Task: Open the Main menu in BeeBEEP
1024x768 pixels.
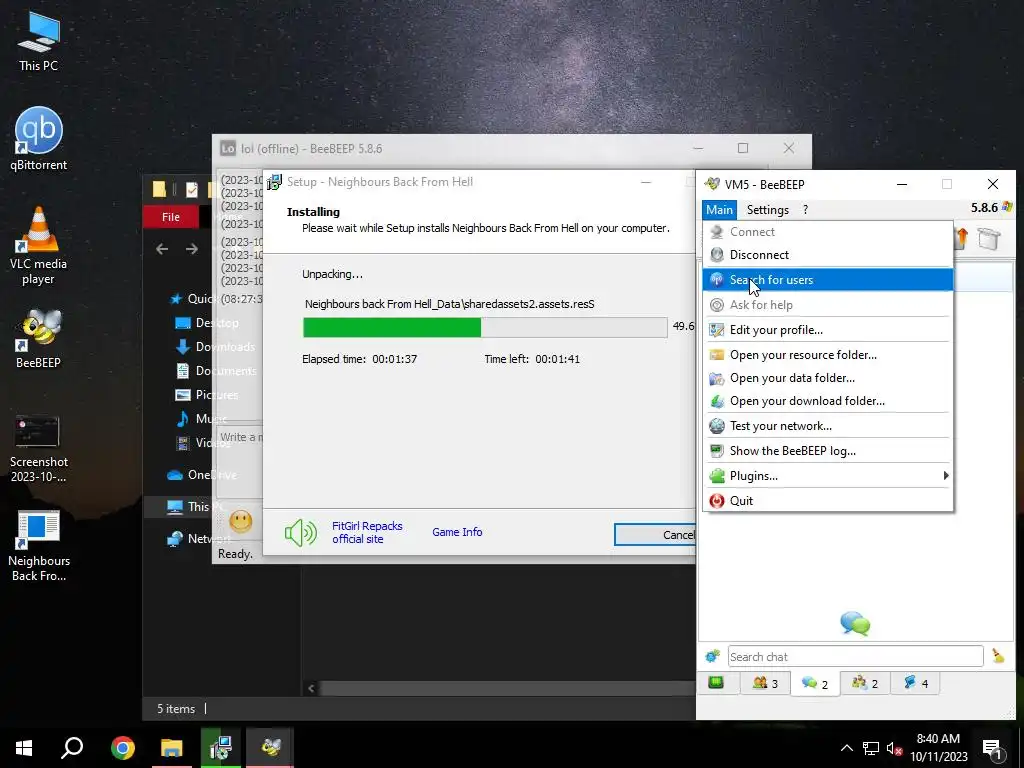Action: click(x=719, y=210)
